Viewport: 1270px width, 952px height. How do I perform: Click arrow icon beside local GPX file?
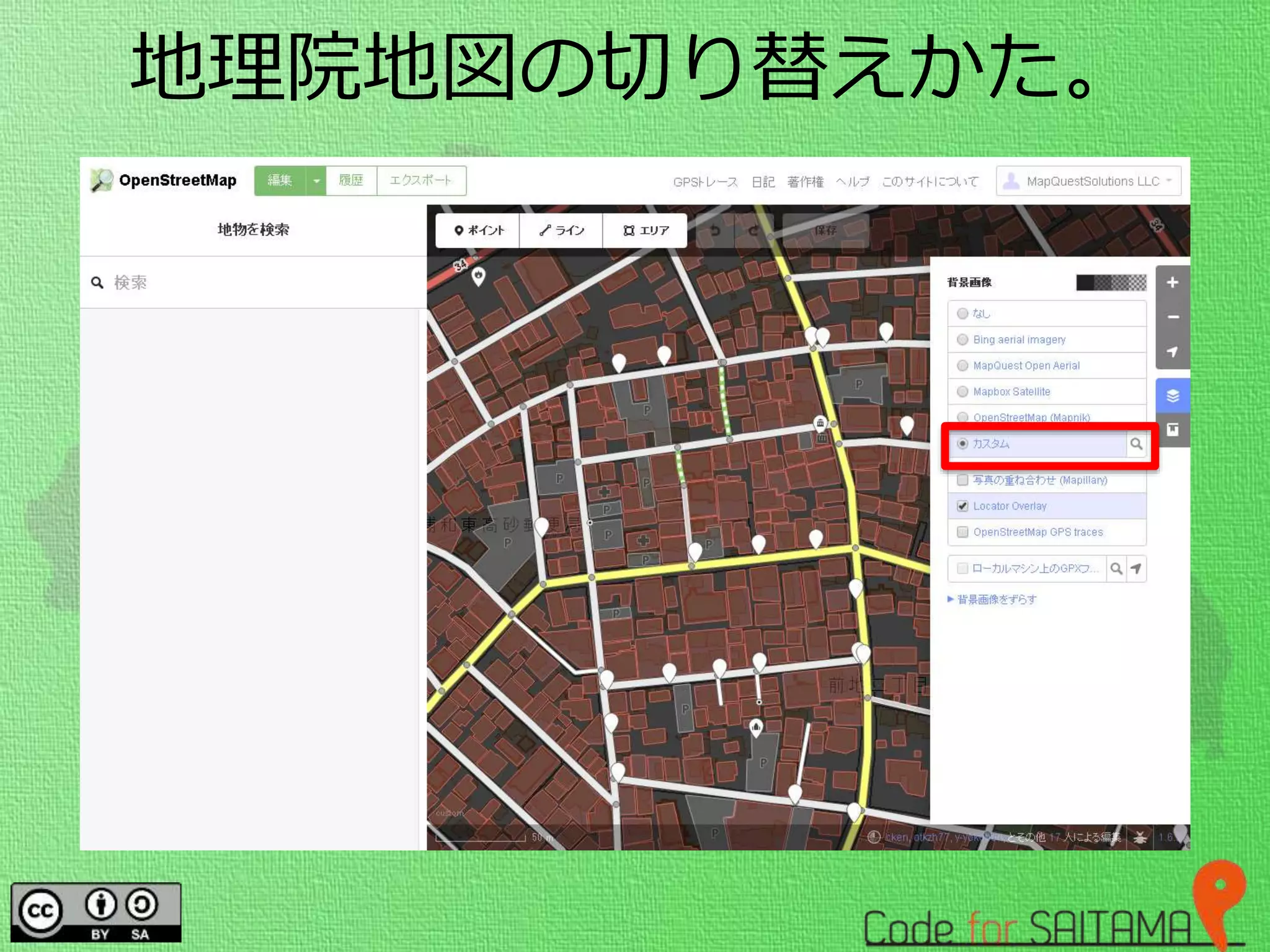pyautogui.click(x=1136, y=568)
